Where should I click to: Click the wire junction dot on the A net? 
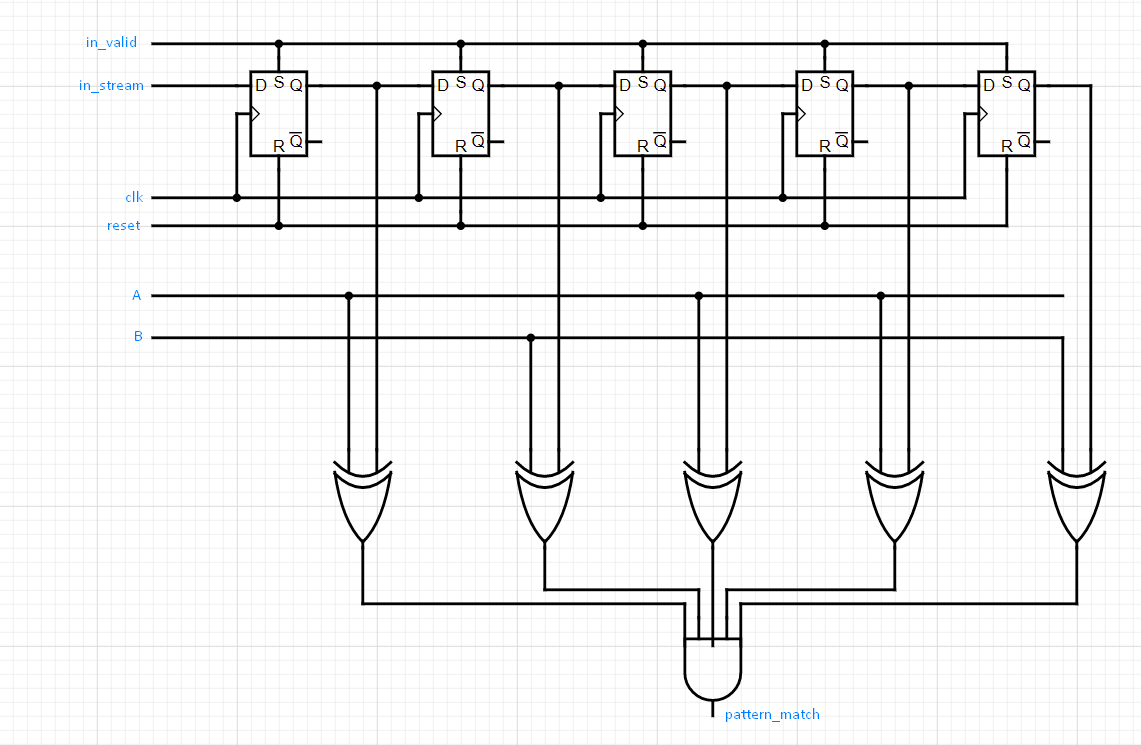348,295
